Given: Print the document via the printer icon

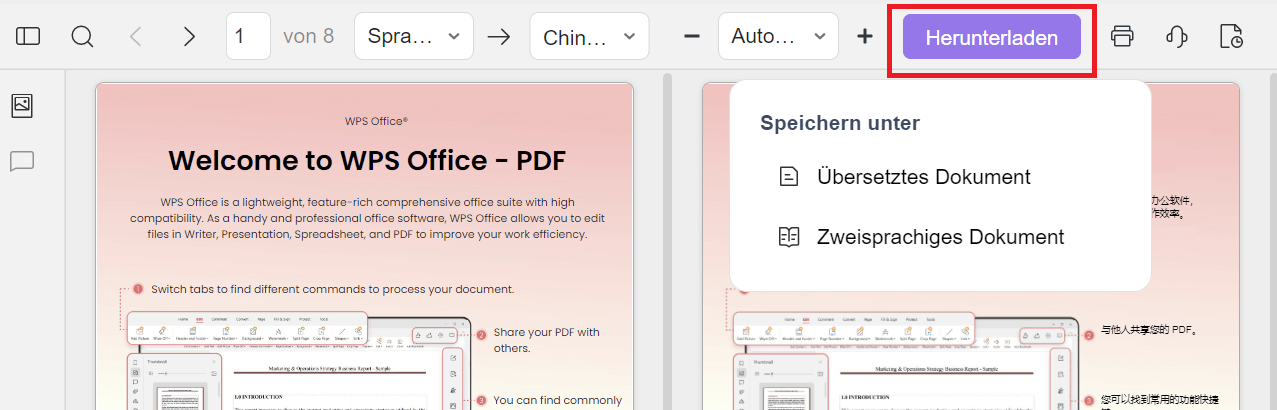Looking at the screenshot, I should click(x=1122, y=37).
